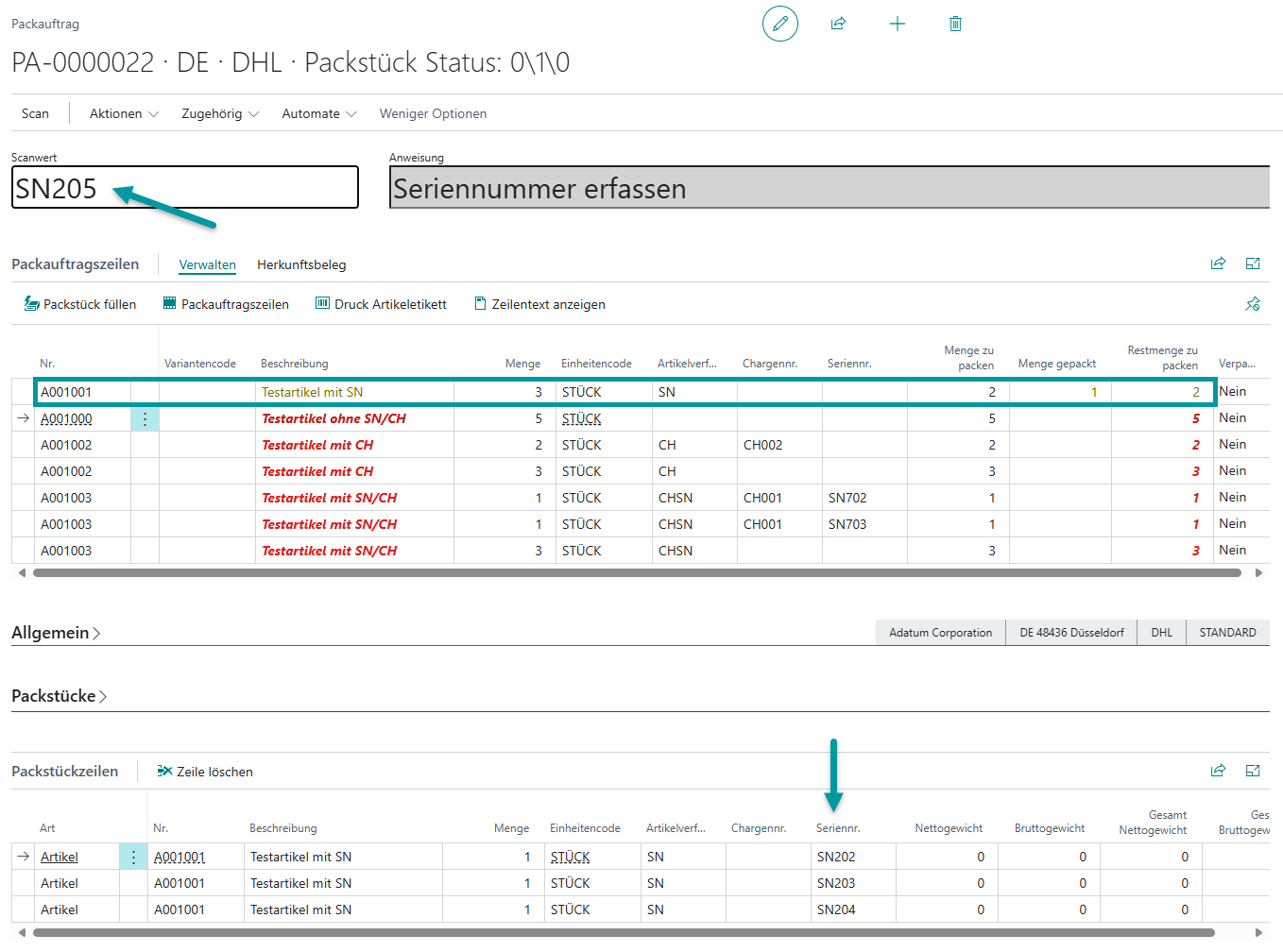The image size is (1283, 952).
Task: Click the pin icon in Packauftragszeilen toolbar
Action: 1253,304
